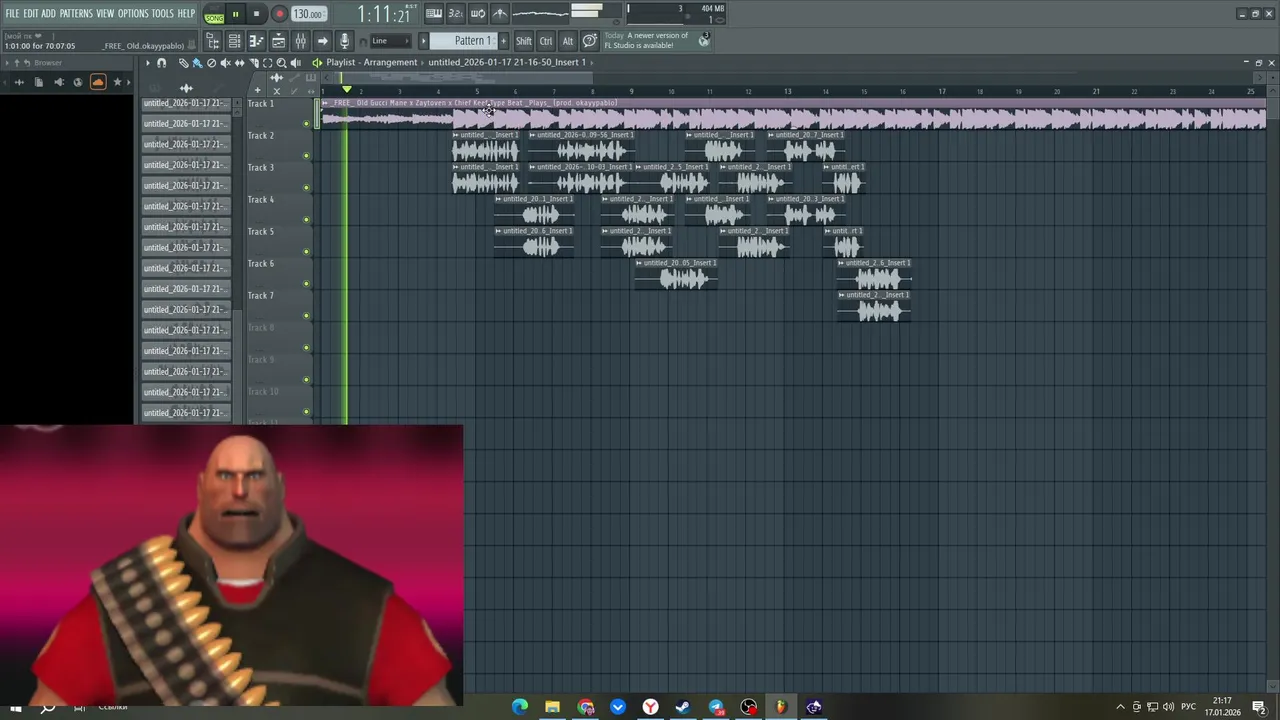
Task: Click the Shift button
Action: click(524, 41)
